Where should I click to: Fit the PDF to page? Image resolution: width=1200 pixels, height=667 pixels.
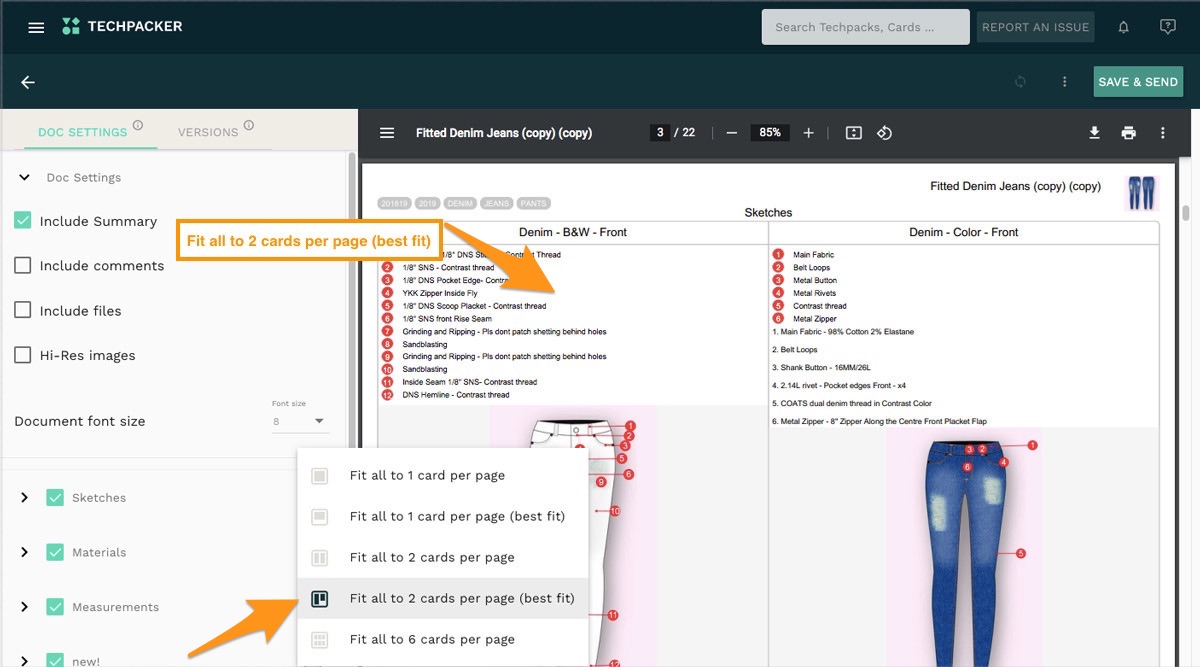pyautogui.click(x=853, y=133)
